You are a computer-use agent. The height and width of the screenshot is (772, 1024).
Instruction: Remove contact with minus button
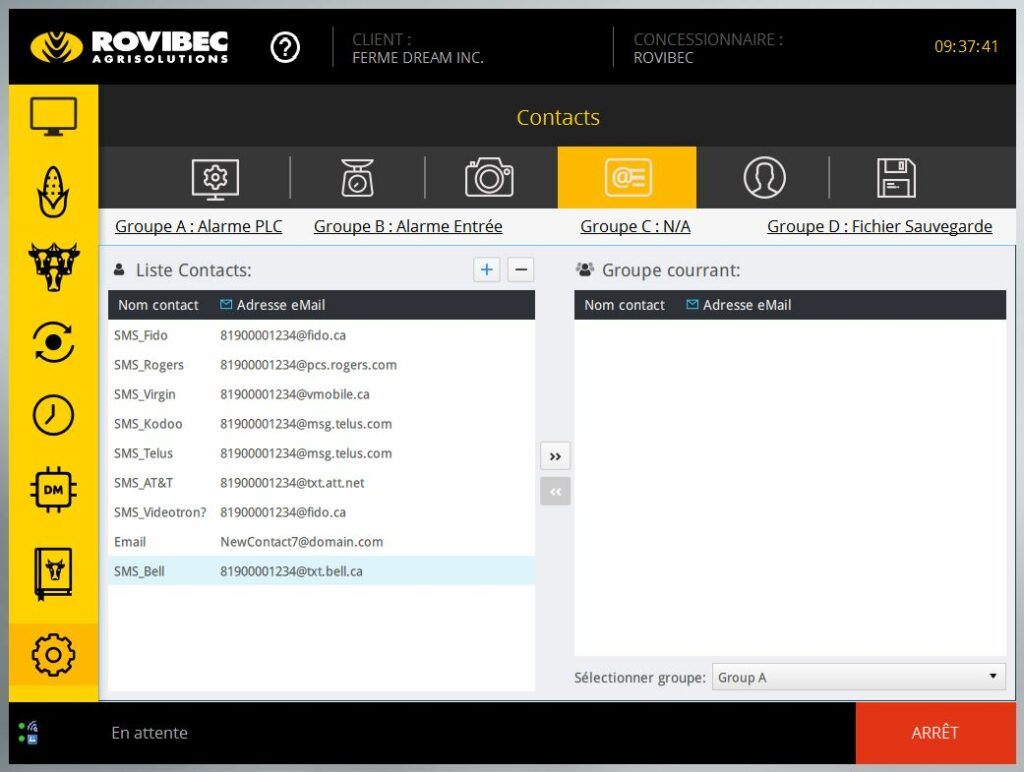520,270
